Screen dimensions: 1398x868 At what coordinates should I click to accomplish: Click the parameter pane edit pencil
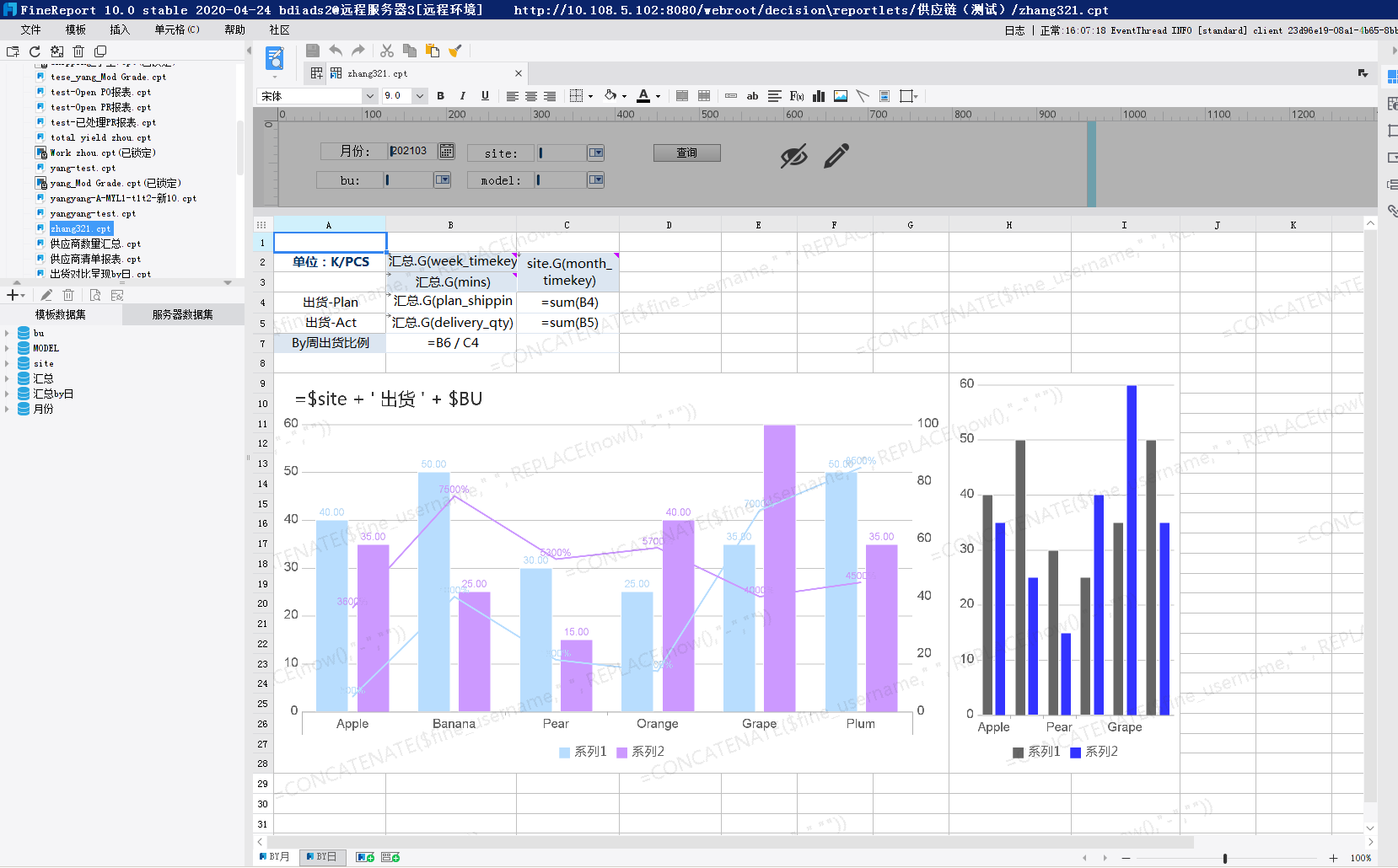tap(836, 155)
